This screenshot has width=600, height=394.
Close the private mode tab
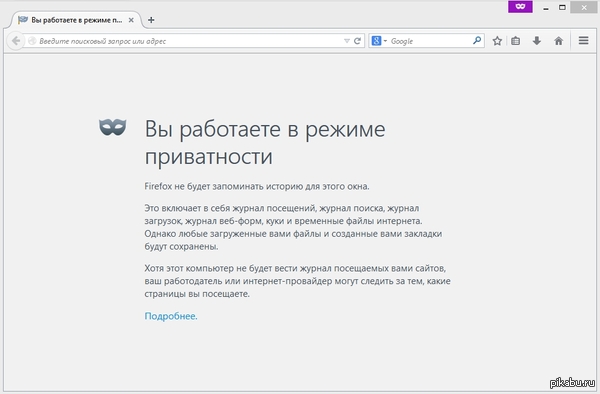[131, 20]
